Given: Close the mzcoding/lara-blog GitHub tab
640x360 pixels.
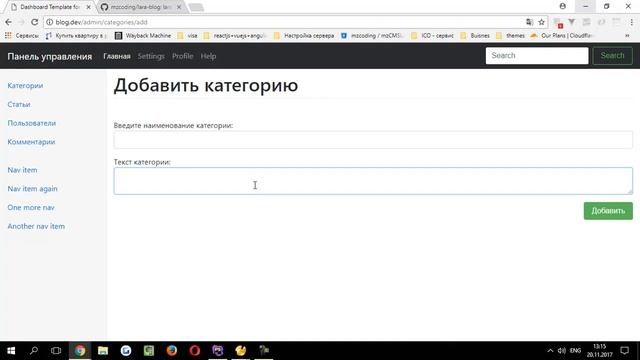Looking at the screenshot, I should click(179, 7).
